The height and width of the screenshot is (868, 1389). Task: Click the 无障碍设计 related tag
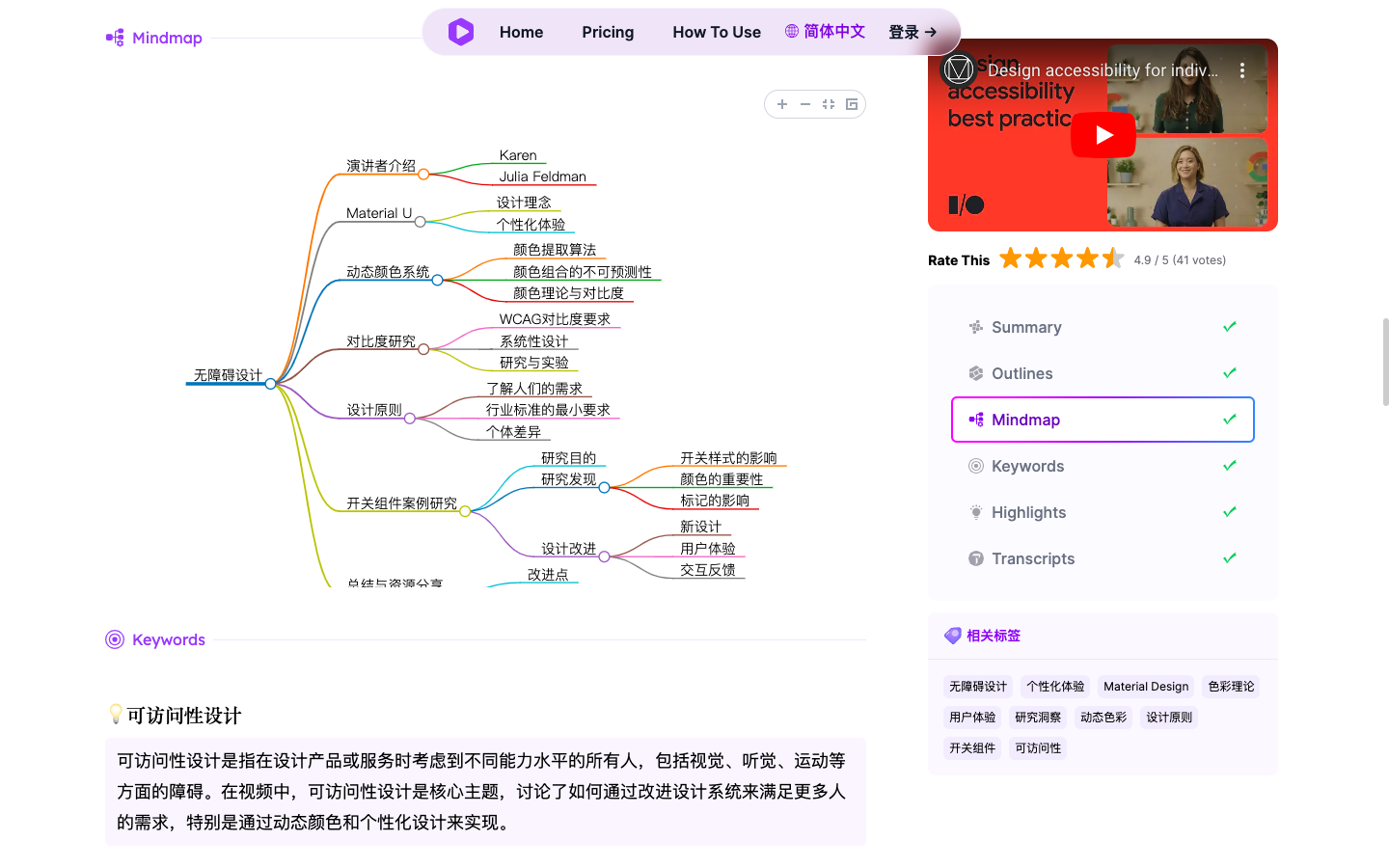pyautogui.click(x=977, y=687)
